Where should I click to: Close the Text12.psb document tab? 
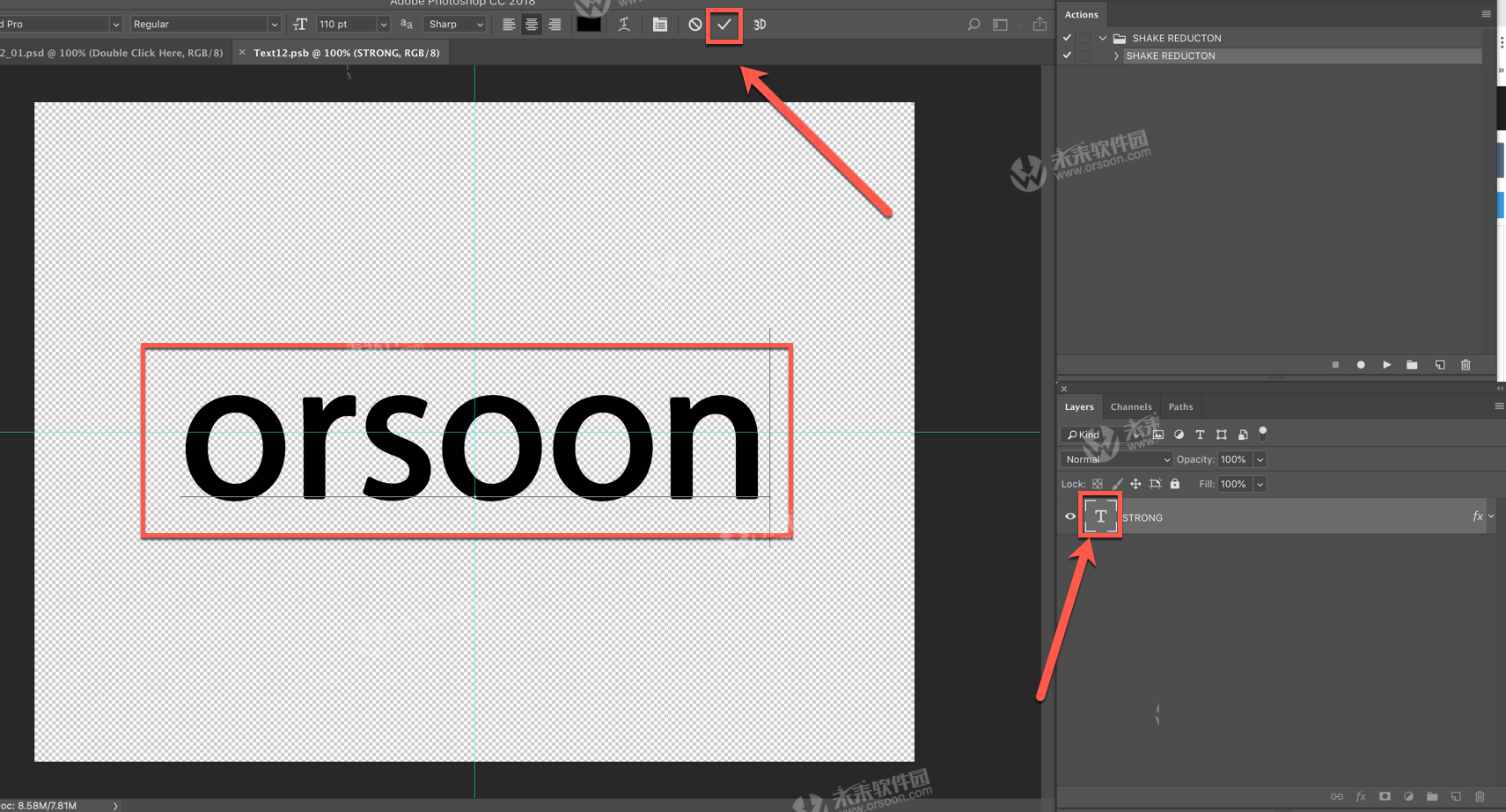pos(242,53)
